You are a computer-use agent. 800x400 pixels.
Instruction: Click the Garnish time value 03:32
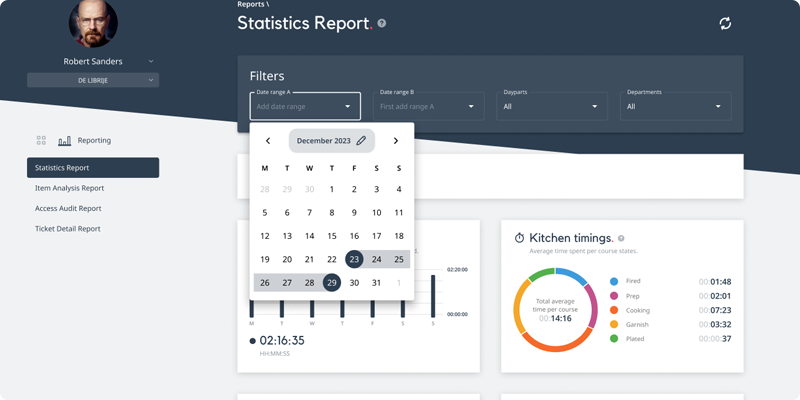pyautogui.click(x=715, y=324)
